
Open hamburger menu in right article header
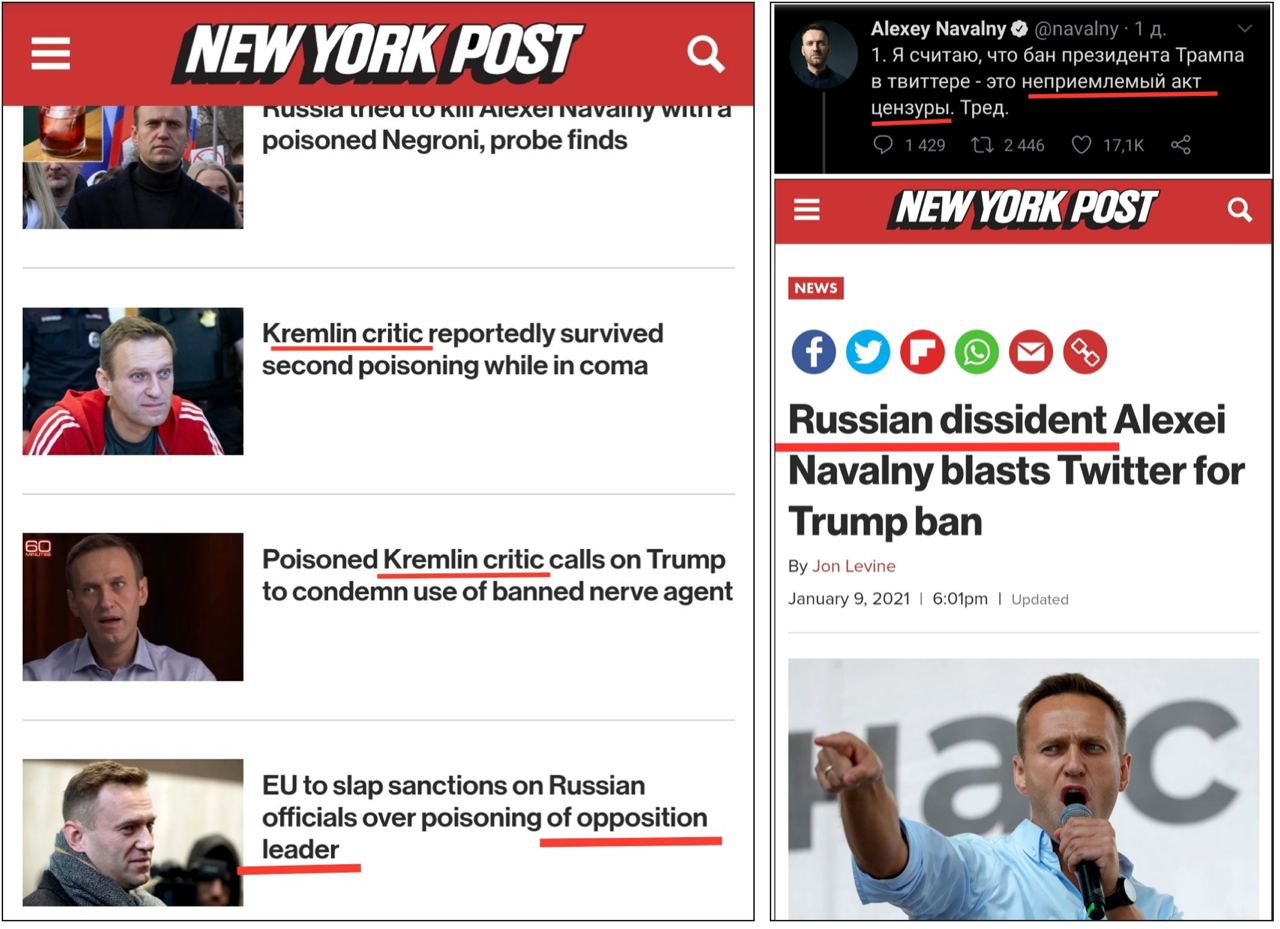coord(806,209)
